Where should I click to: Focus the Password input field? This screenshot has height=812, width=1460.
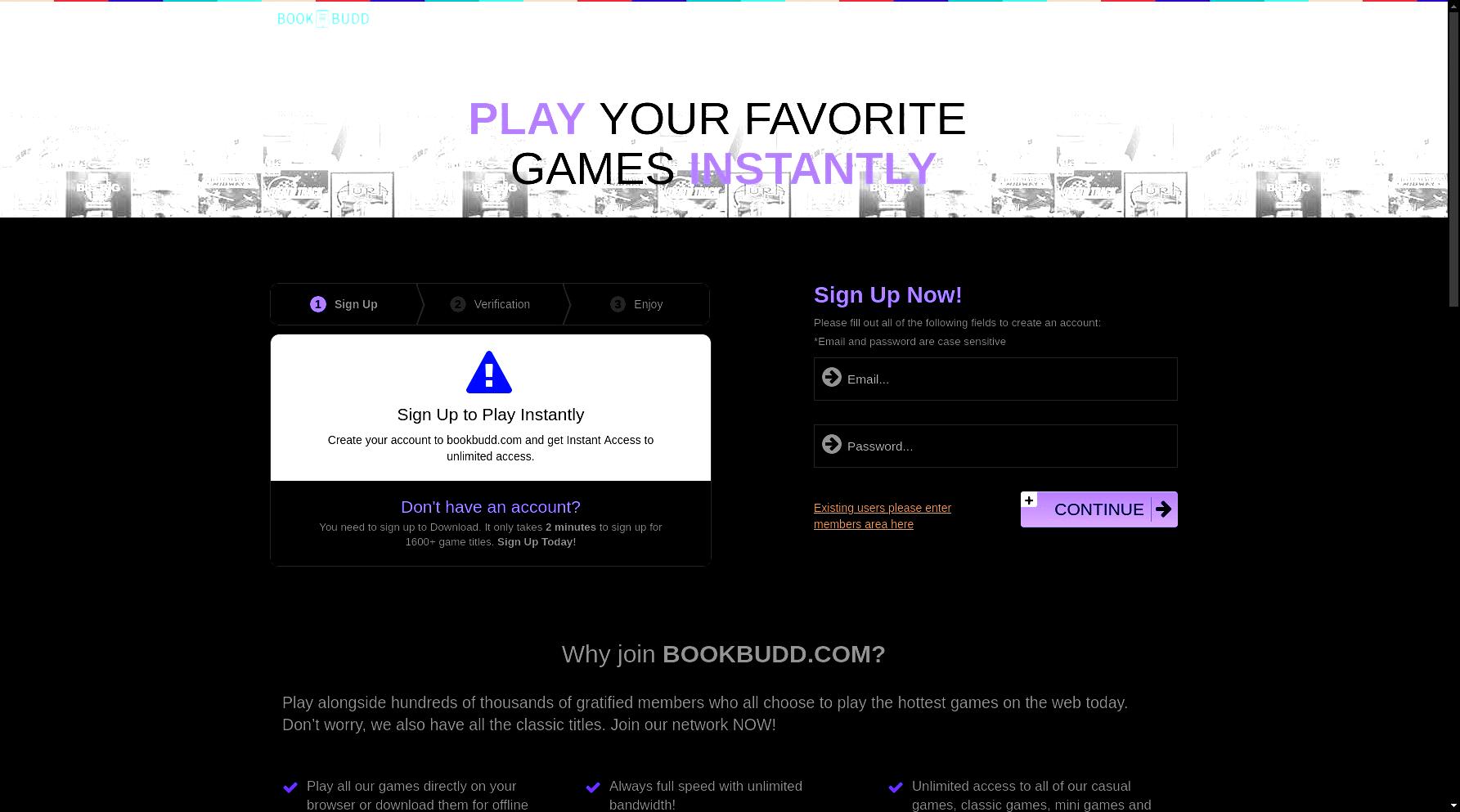[995, 446]
